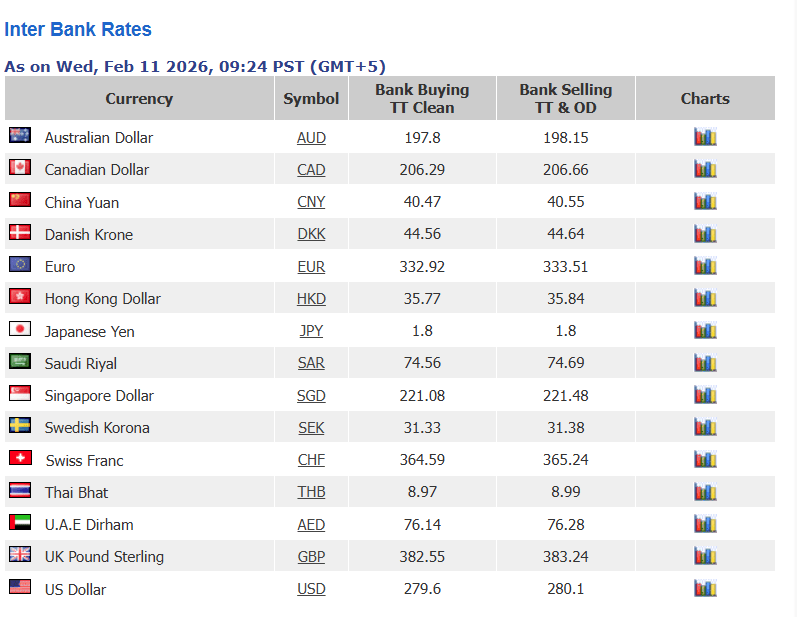This screenshot has height=617, width=797.
Task: Follow the EUR symbol link
Action: [311, 267]
